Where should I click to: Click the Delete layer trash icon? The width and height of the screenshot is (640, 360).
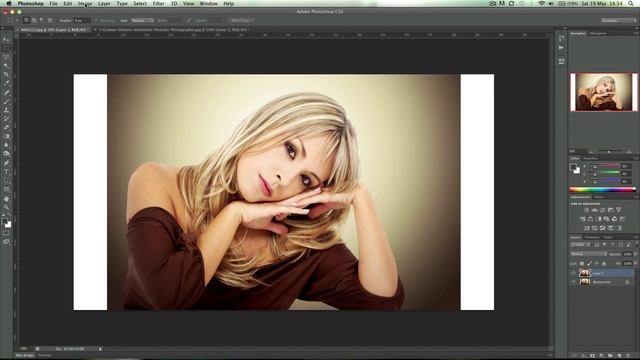[x=628, y=356]
